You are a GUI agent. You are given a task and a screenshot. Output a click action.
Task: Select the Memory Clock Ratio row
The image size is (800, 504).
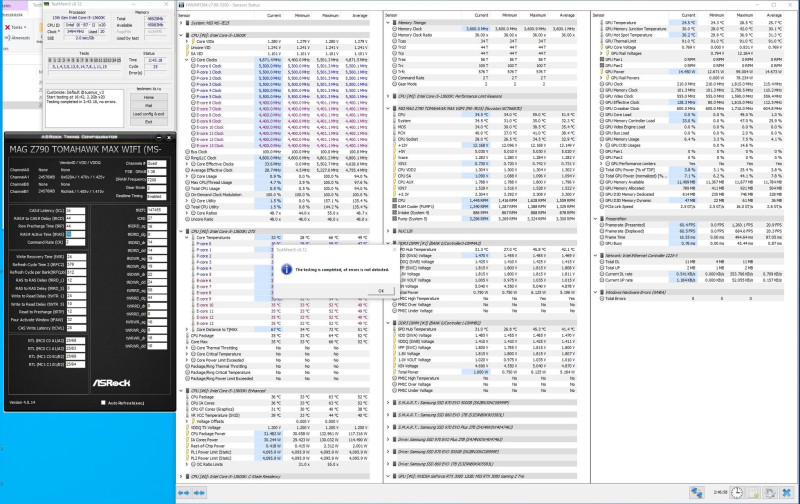click(x=482, y=35)
